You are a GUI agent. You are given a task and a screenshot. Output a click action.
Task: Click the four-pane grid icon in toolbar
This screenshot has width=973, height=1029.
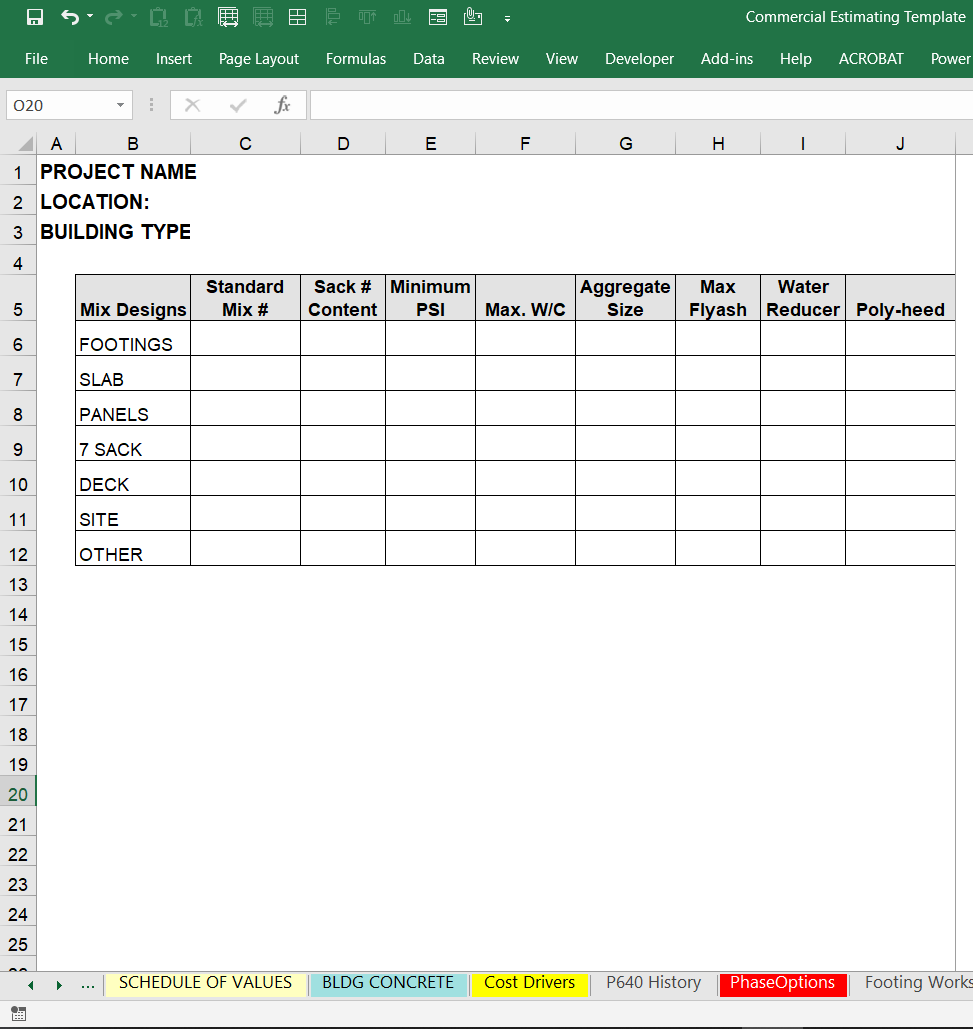tap(297, 17)
